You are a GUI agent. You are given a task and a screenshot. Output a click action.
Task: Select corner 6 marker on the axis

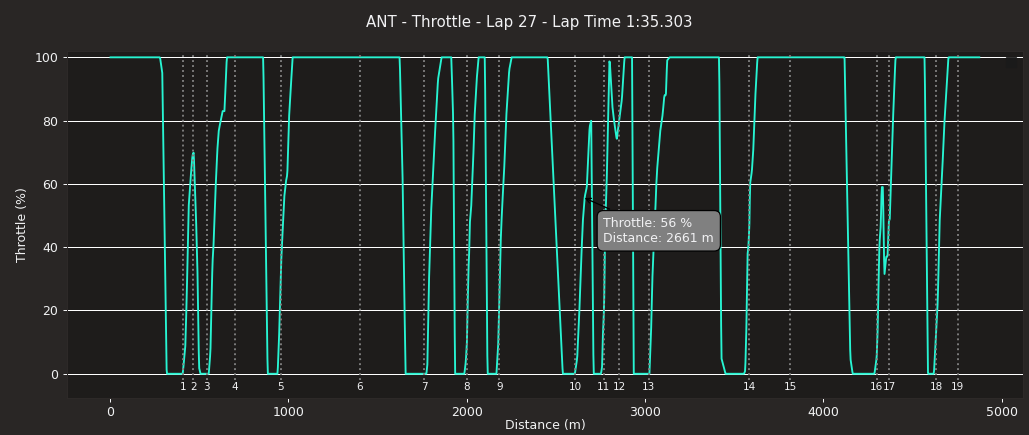(360, 387)
